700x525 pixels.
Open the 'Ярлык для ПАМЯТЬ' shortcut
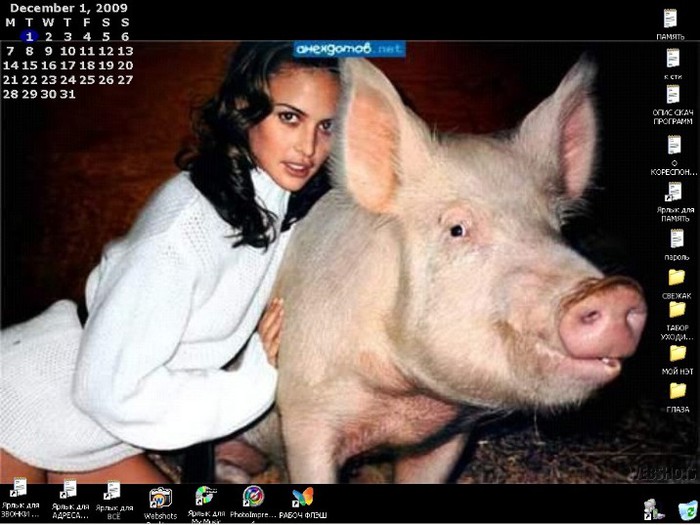point(674,192)
